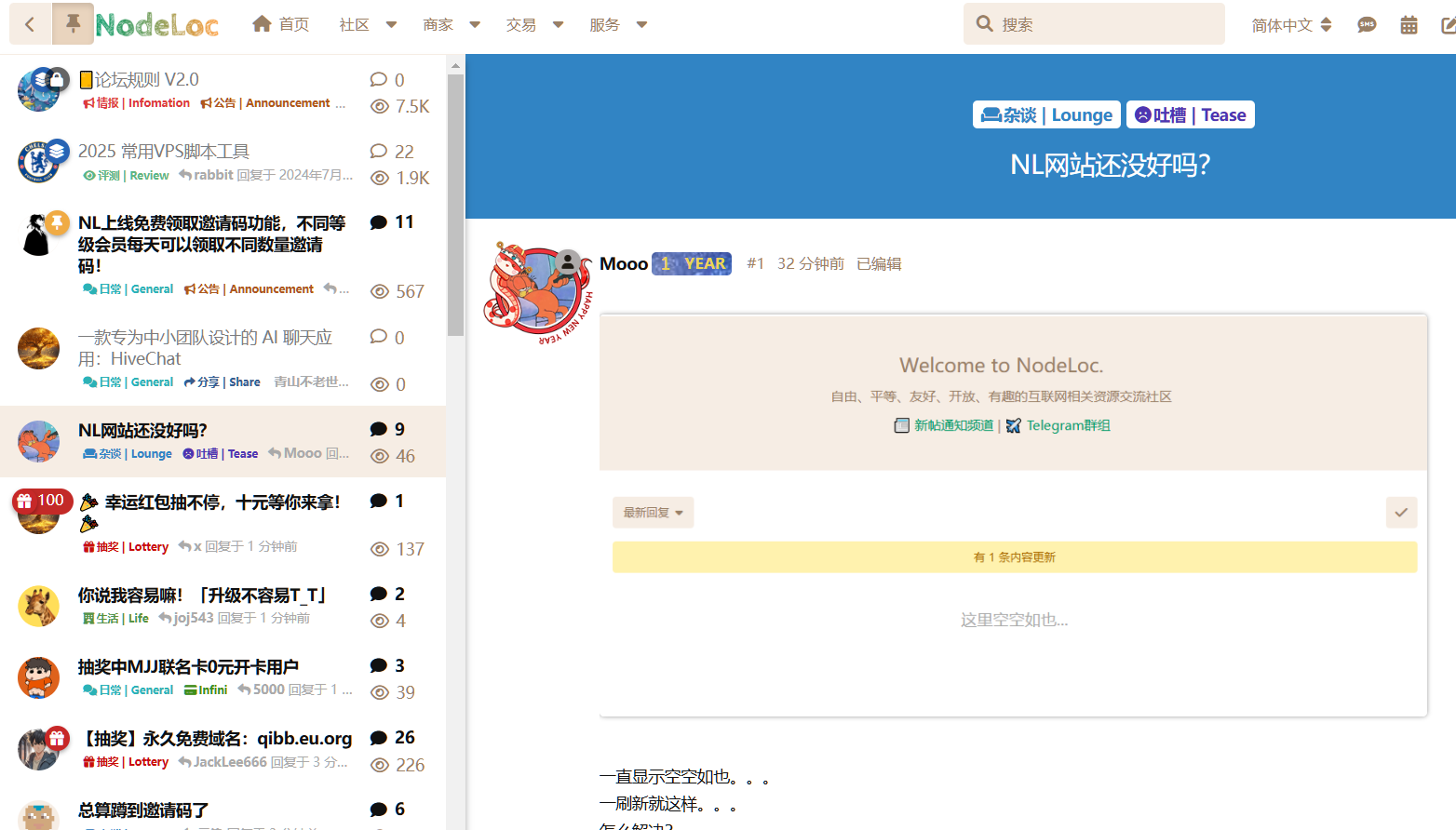Click the 搜索 search field
Image resolution: width=1456 pixels, height=830 pixels.
click(1094, 24)
